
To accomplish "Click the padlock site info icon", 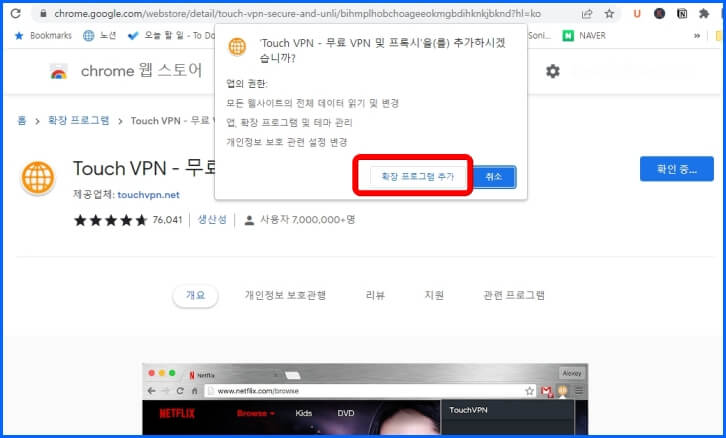I will point(43,14).
